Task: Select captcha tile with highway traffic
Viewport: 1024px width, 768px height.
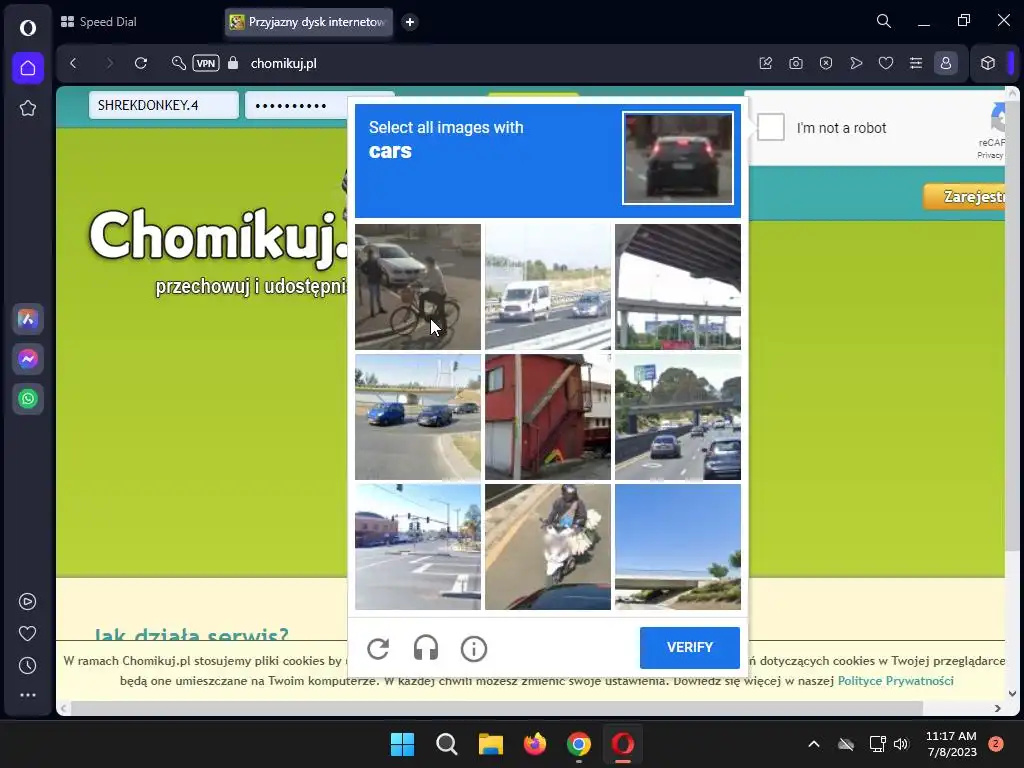Action: point(678,417)
